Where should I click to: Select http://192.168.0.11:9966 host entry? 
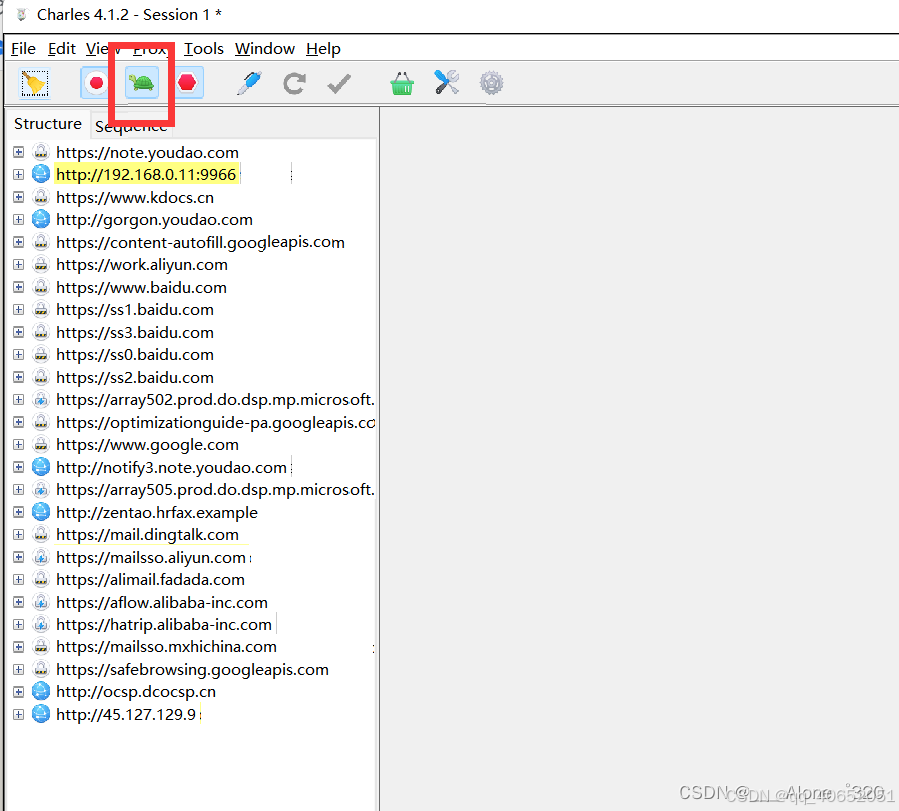146,174
